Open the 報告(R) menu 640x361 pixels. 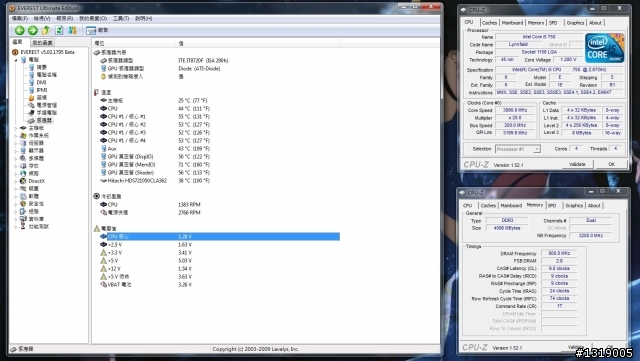point(64,18)
